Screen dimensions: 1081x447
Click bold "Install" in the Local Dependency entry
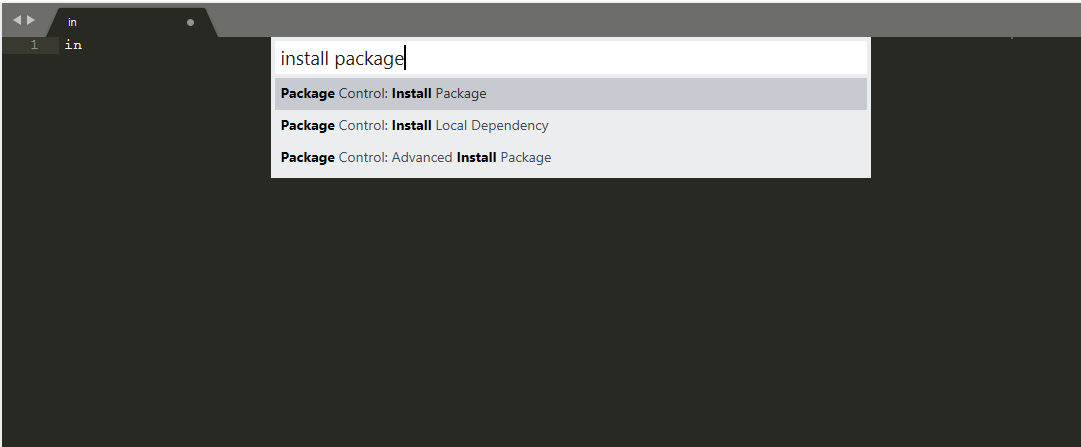pyautogui.click(x=412, y=126)
